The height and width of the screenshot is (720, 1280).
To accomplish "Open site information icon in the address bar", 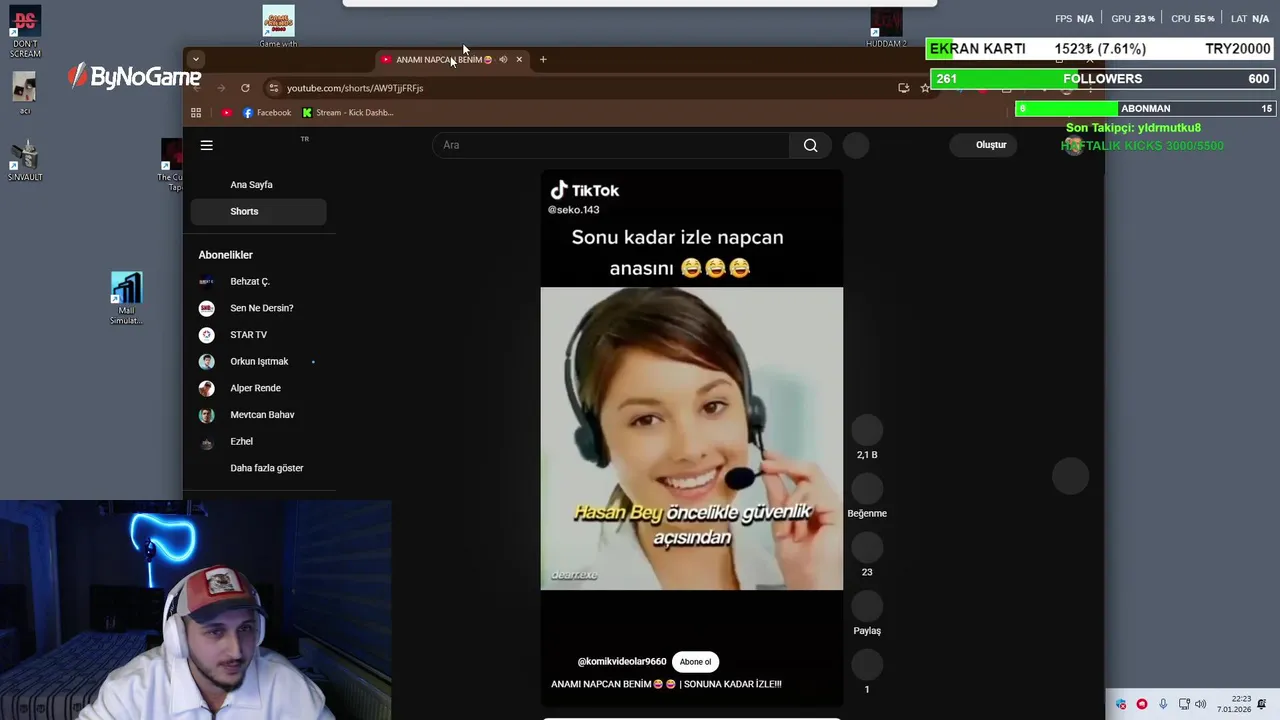I will (274, 88).
